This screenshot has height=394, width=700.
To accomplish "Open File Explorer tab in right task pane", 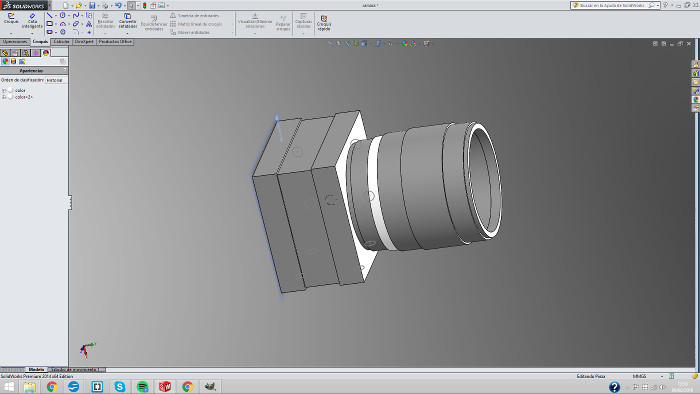I will (696, 82).
